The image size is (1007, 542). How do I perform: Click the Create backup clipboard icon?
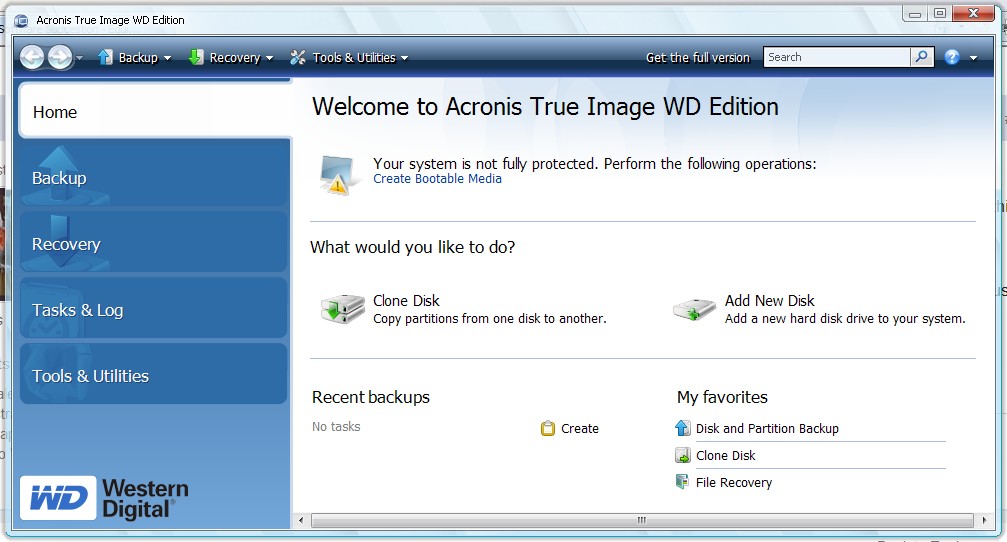548,428
